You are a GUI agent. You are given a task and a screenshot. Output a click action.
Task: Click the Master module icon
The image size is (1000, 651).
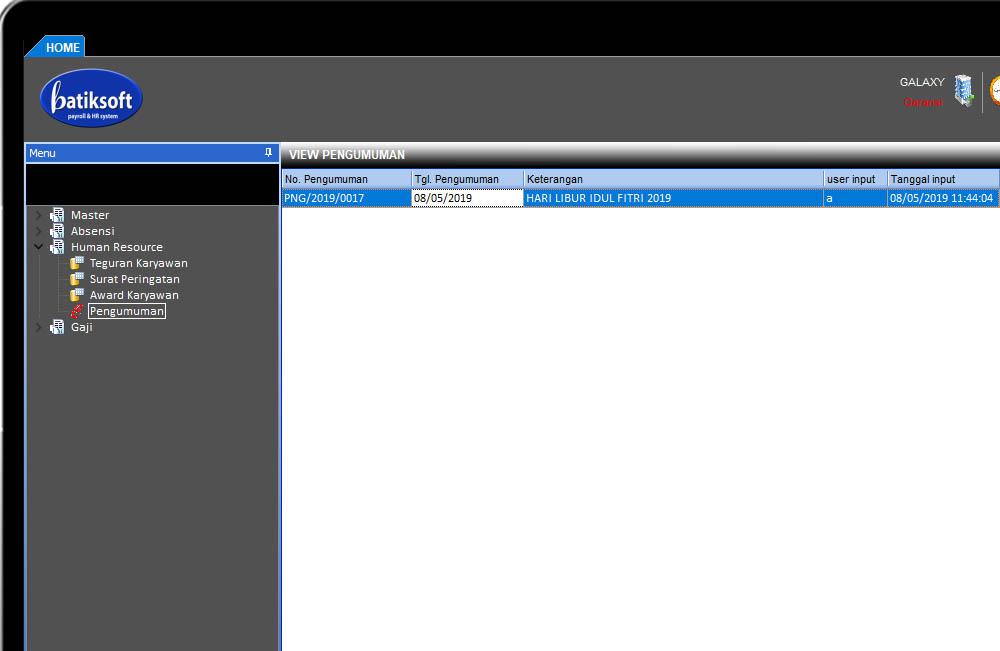tap(57, 215)
